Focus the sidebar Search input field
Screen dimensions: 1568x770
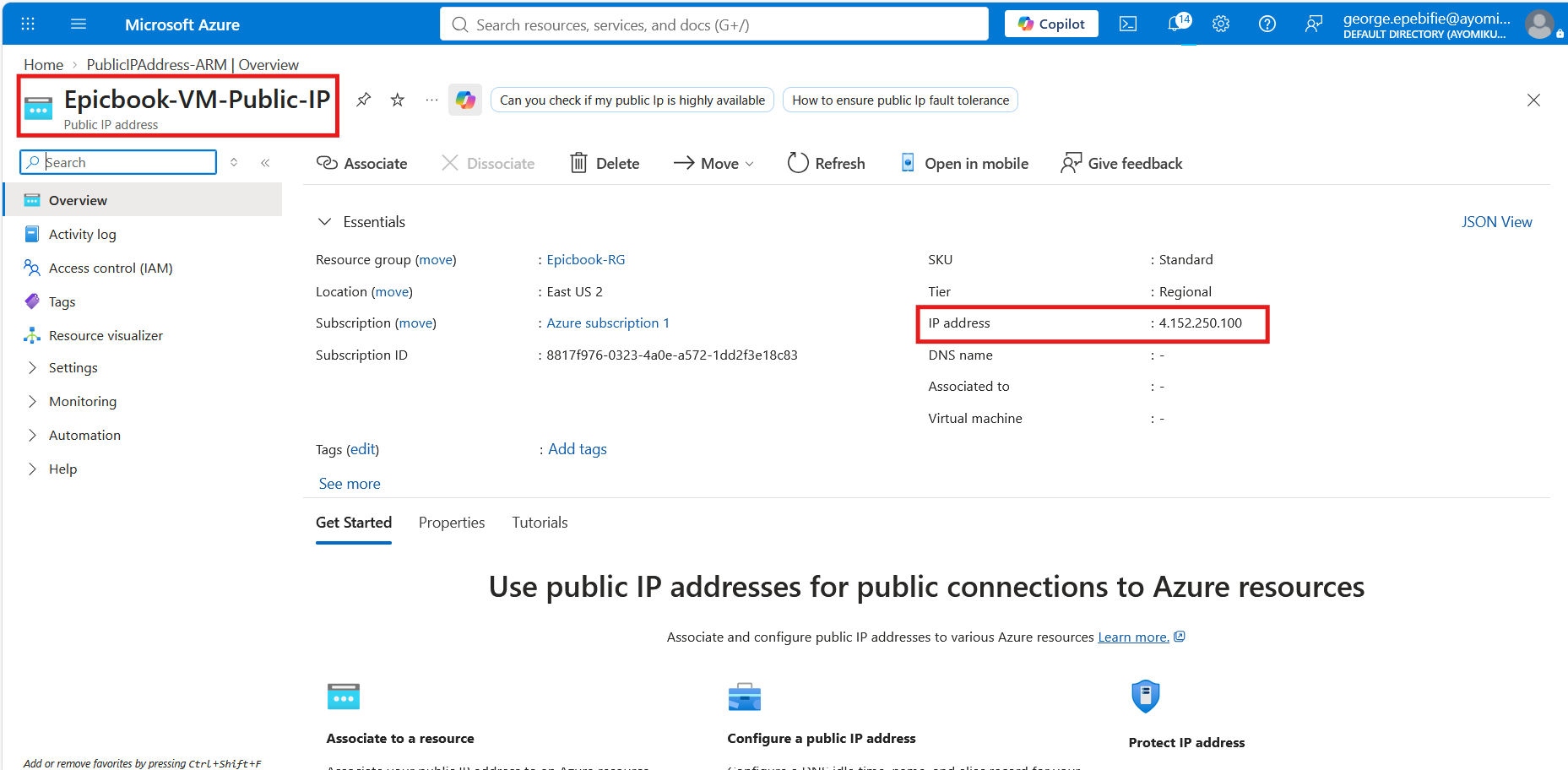click(118, 162)
